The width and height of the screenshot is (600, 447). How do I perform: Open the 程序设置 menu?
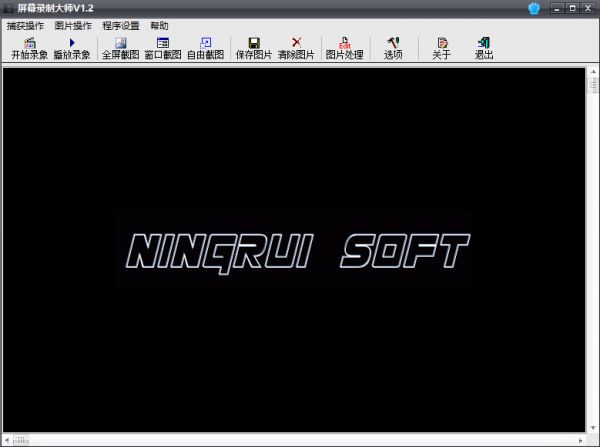click(121, 26)
